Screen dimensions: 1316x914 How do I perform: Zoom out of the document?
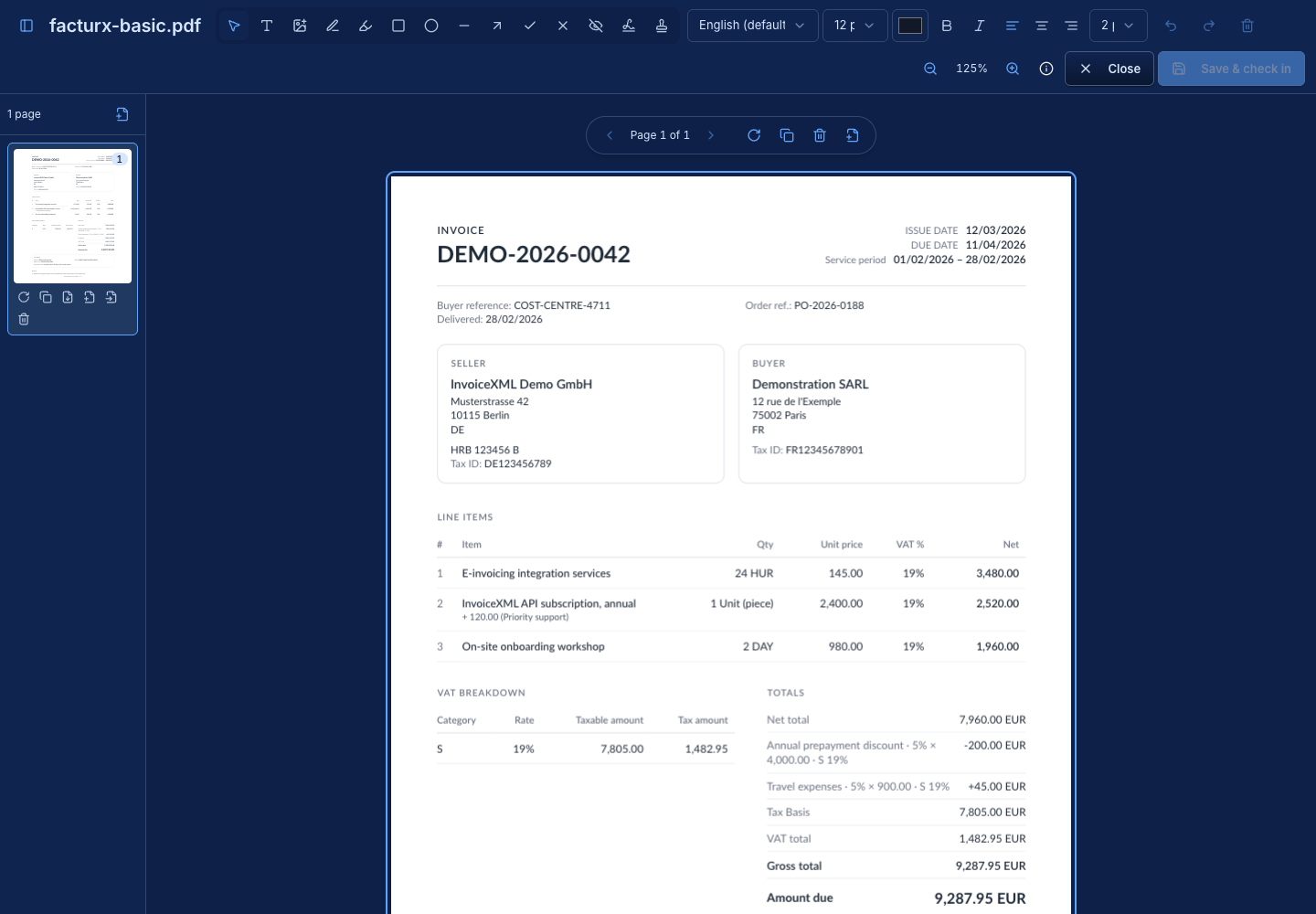(930, 69)
